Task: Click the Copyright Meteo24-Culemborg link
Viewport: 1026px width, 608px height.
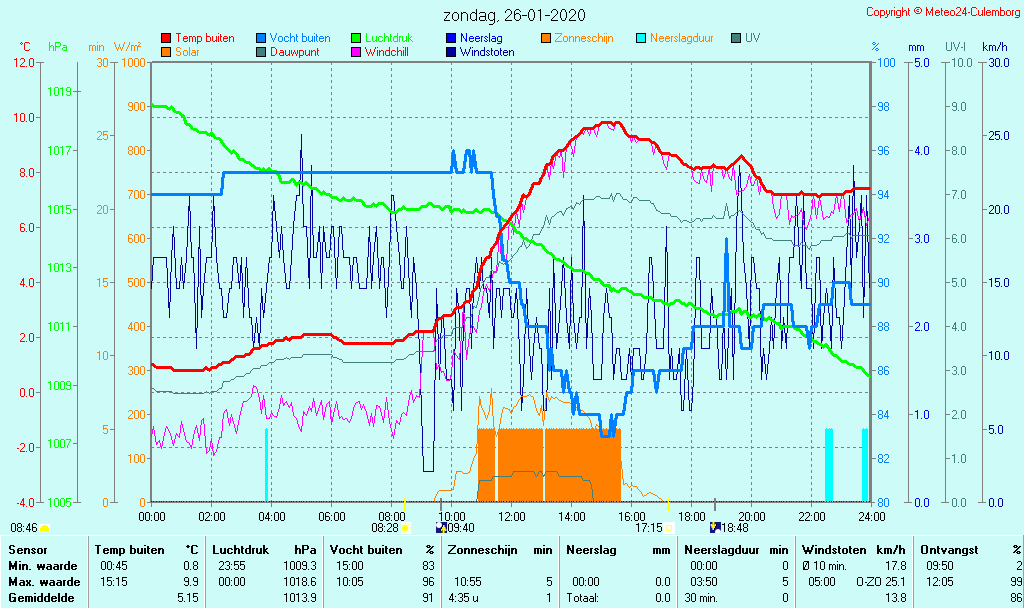Action: [x=942, y=12]
